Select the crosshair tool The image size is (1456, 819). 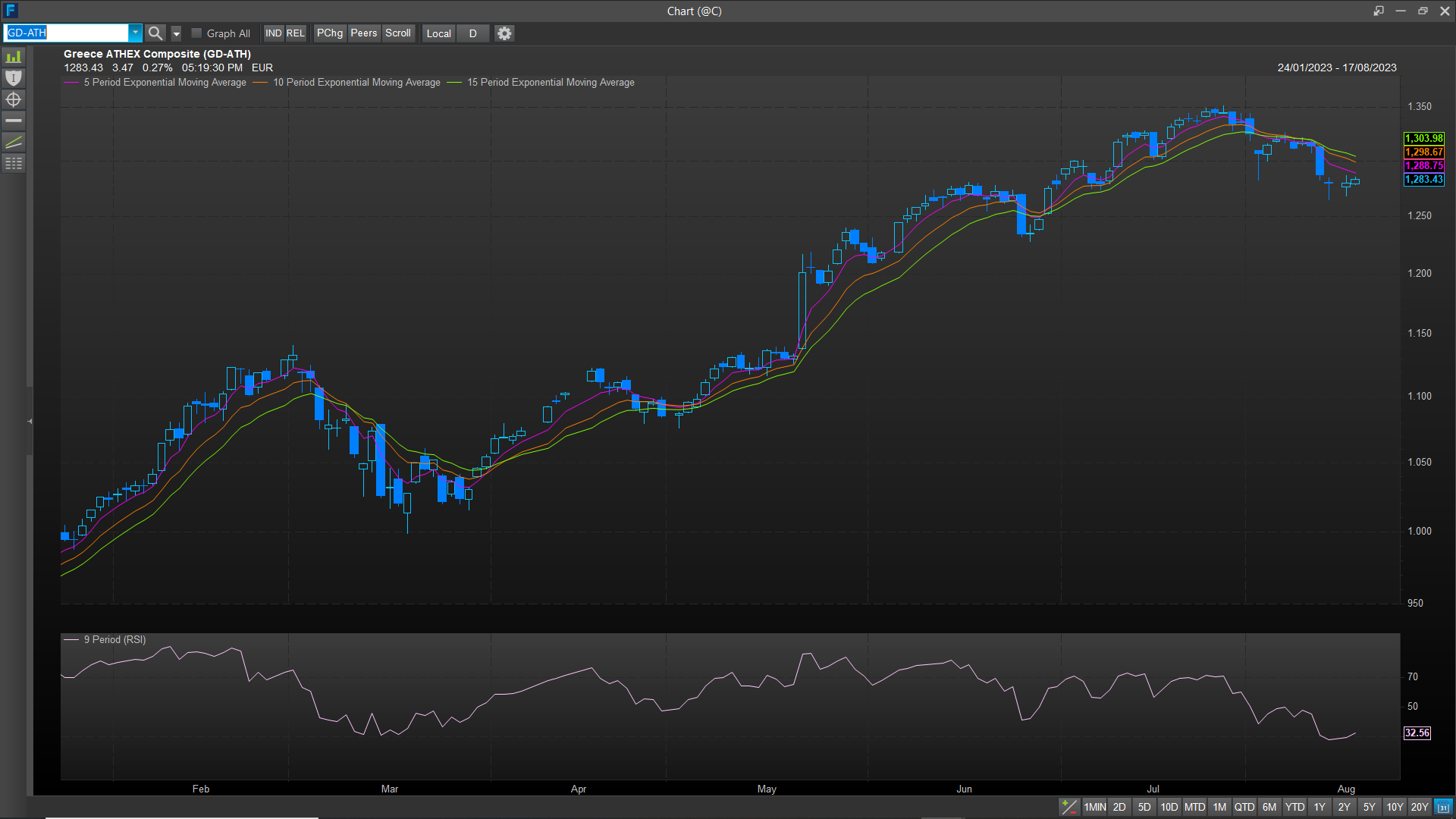pyautogui.click(x=14, y=99)
